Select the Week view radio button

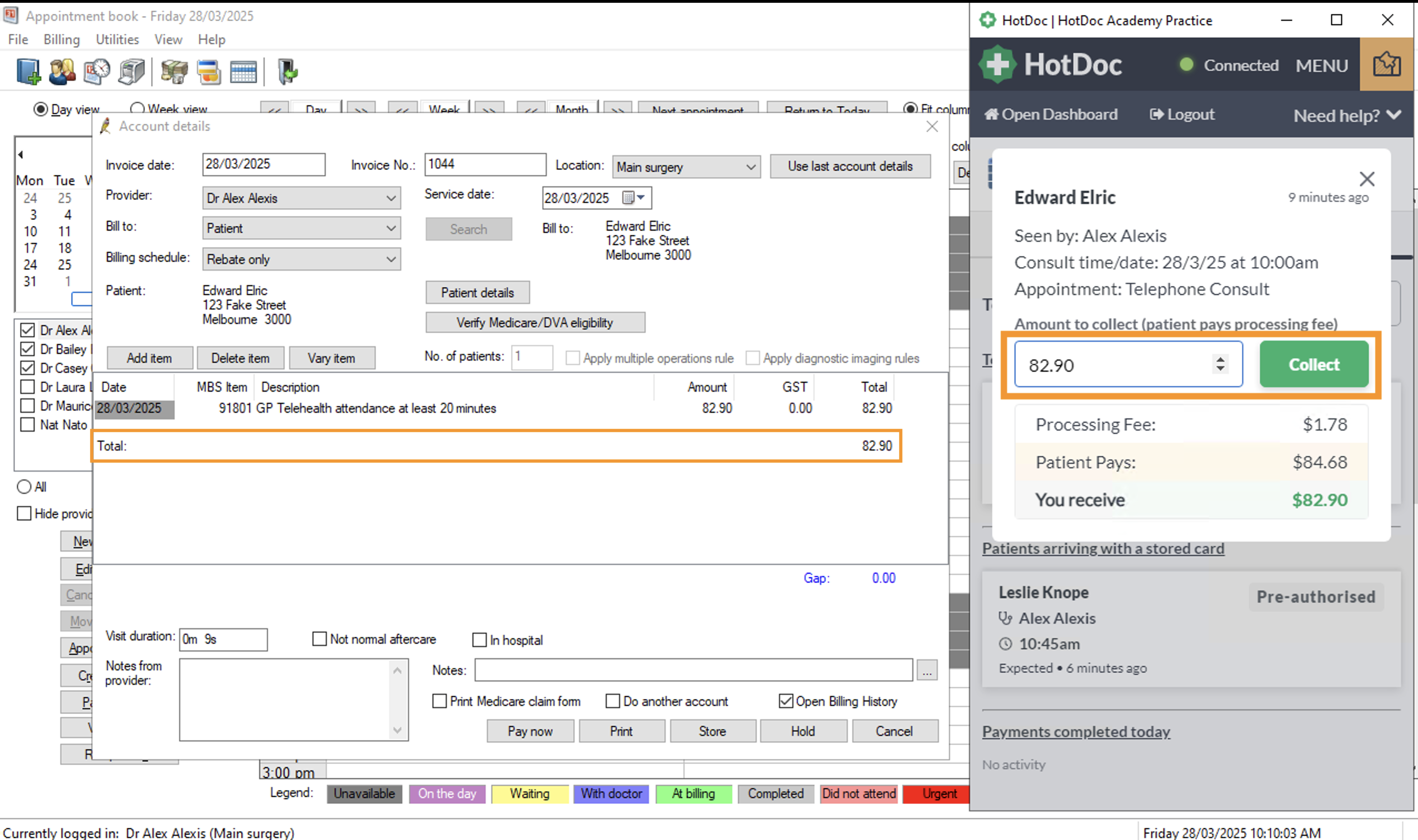pyautogui.click(x=137, y=108)
